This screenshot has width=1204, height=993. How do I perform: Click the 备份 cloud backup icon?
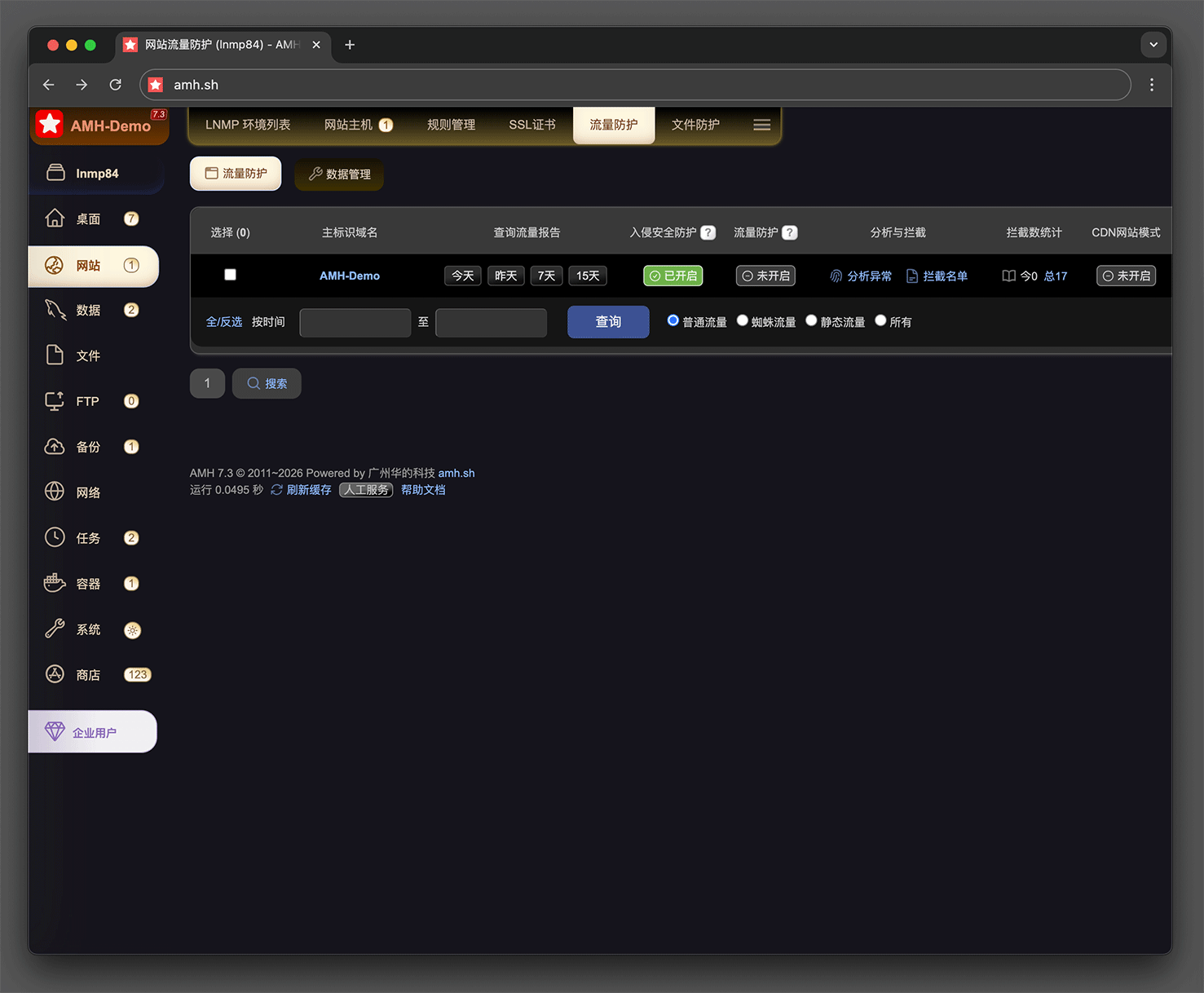click(x=55, y=447)
